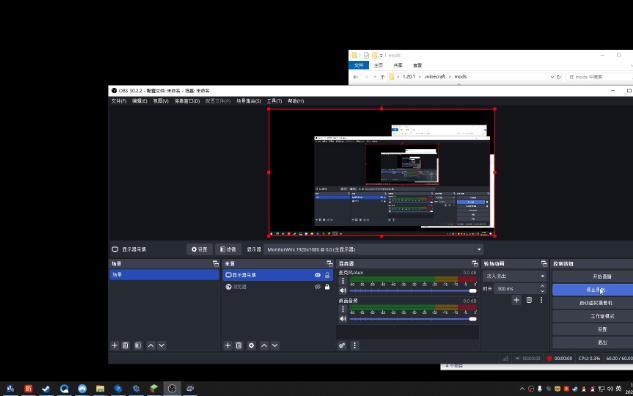Click source toolbar 滤镜 filters button
The height and width of the screenshot is (396, 633).
click(x=228, y=249)
